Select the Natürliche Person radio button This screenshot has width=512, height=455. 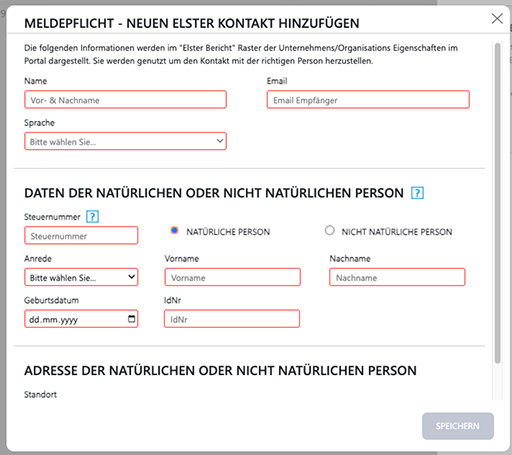[174, 230]
